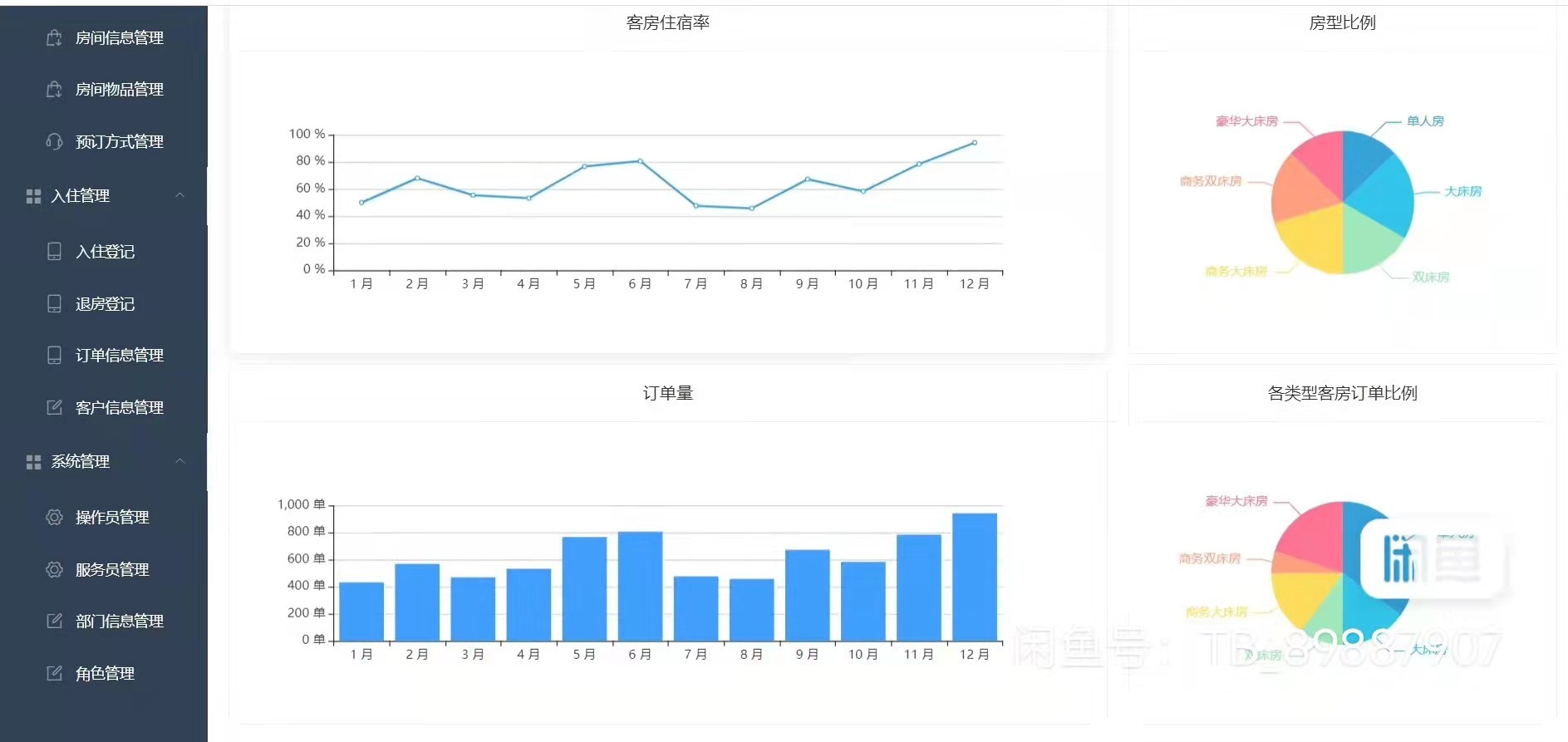Click the 2月 data point on 客房住宿率 line
The image size is (1568, 742).
click(417, 178)
